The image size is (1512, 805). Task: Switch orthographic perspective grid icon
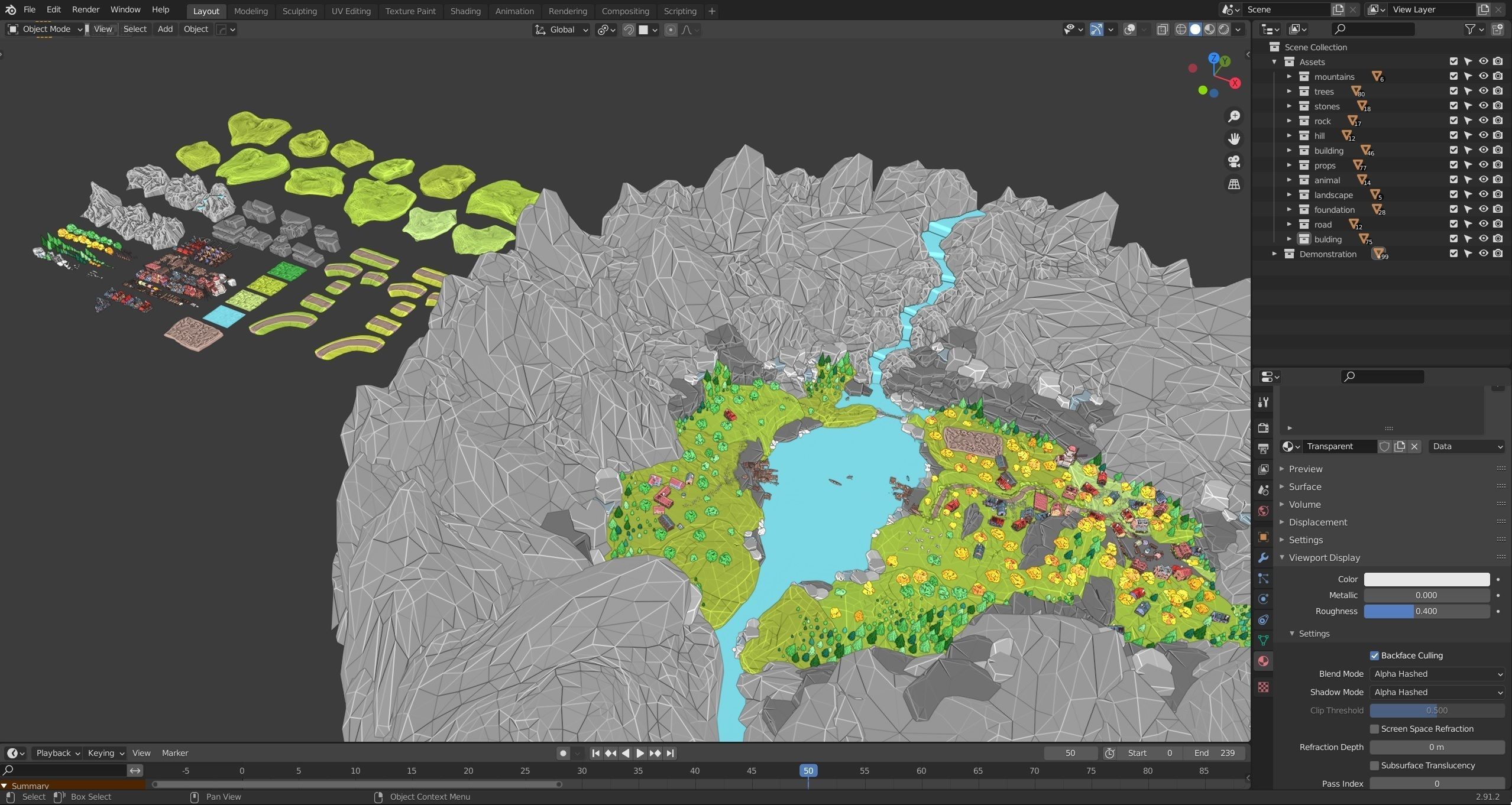click(x=1233, y=184)
